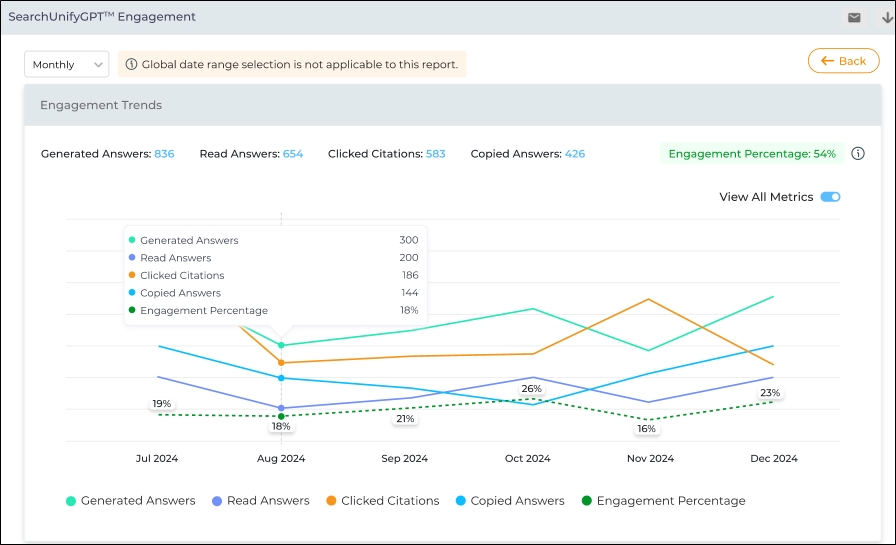Image resolution: width=896 pixels, height=545 pixels.
Task: Click the email report envelope icon
Action: (x=854, y=17)
